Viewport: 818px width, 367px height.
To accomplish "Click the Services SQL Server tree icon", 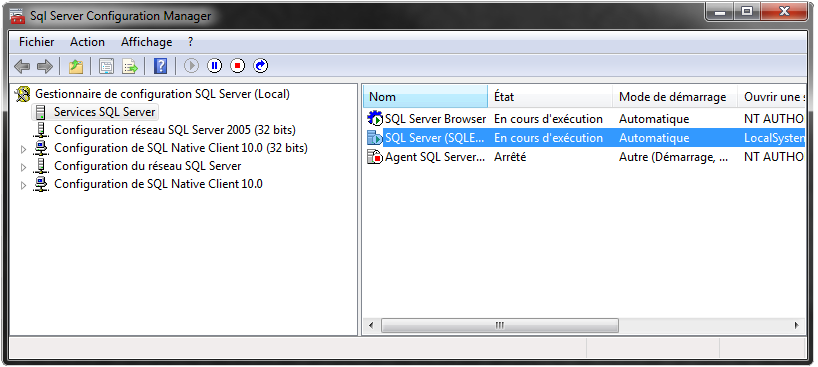I will click(41, 112).
